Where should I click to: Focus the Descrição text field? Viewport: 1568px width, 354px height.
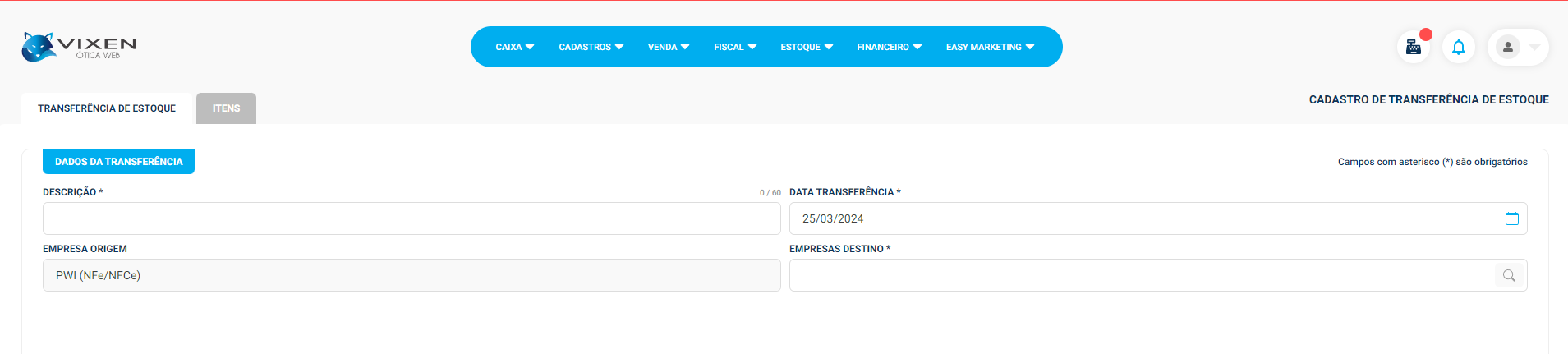pyautogui.click(x=411, y=218)
